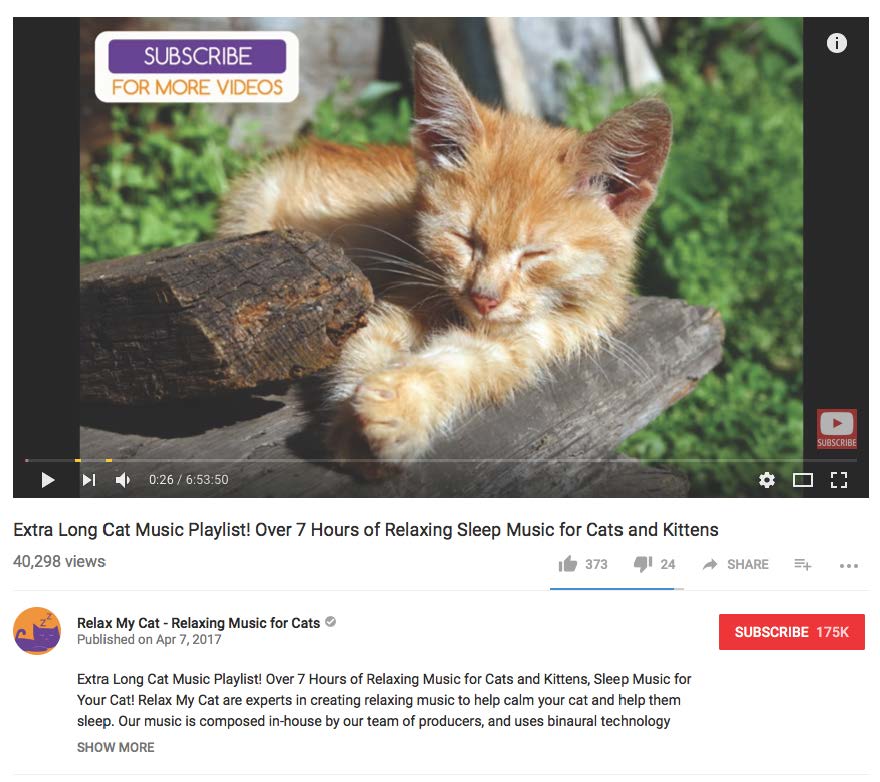Image resolution: width=880 pixels, height=782 pixels.
Task: Expand description with SHOW MORE
Action: click(116, 747)
